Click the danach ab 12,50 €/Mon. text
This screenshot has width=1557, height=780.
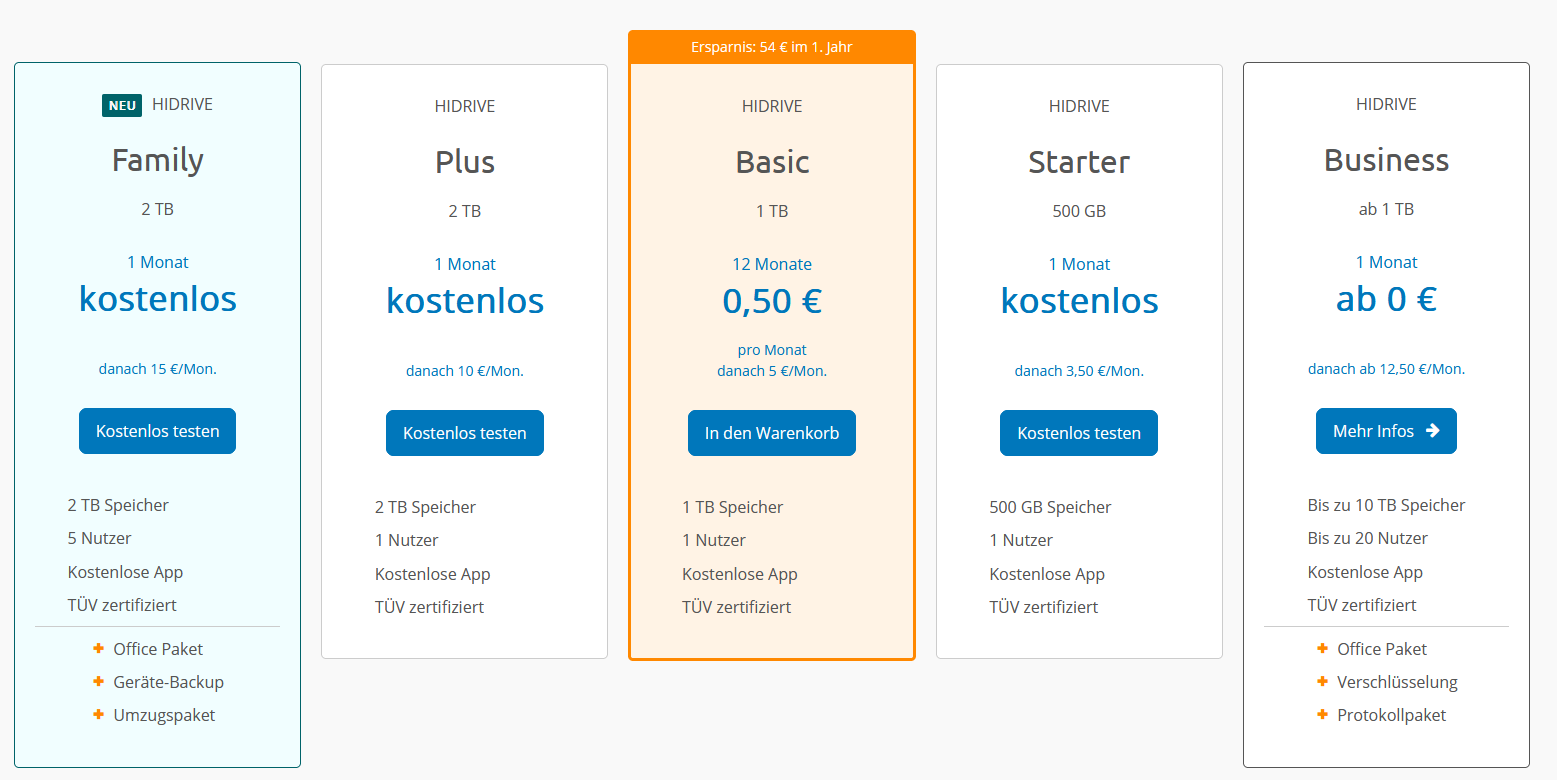(x=1386, y=369)
